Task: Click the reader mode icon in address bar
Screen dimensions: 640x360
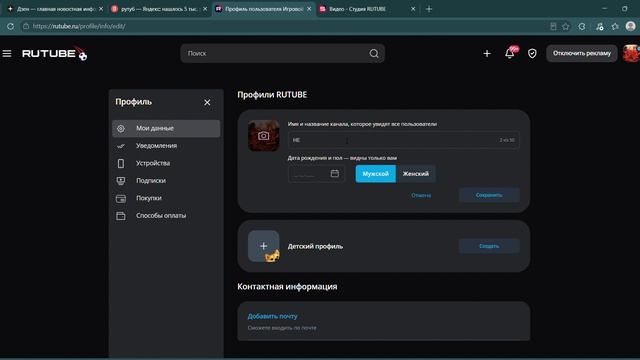Action: (553, 26)
